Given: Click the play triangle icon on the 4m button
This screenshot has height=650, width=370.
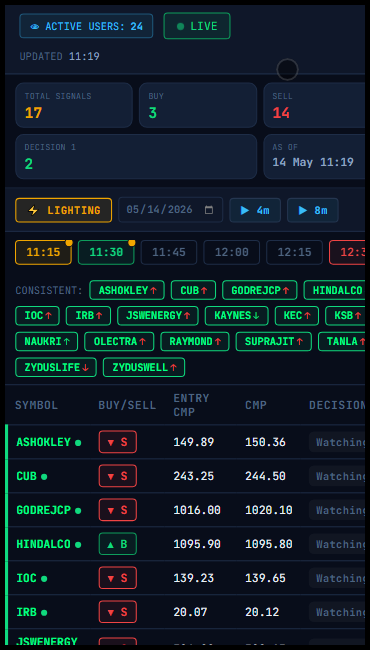Looking at the screenshot, I should coord(245,211).
